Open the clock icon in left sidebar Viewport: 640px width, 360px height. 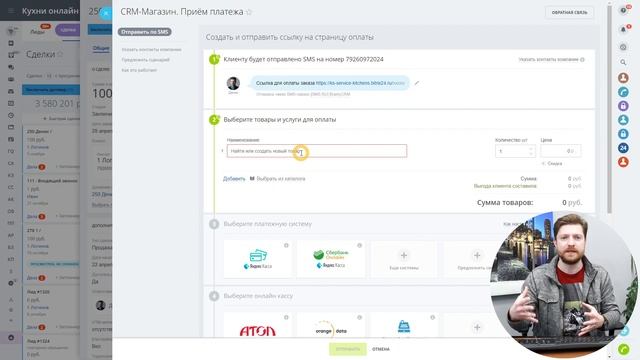tap(11, 115)
